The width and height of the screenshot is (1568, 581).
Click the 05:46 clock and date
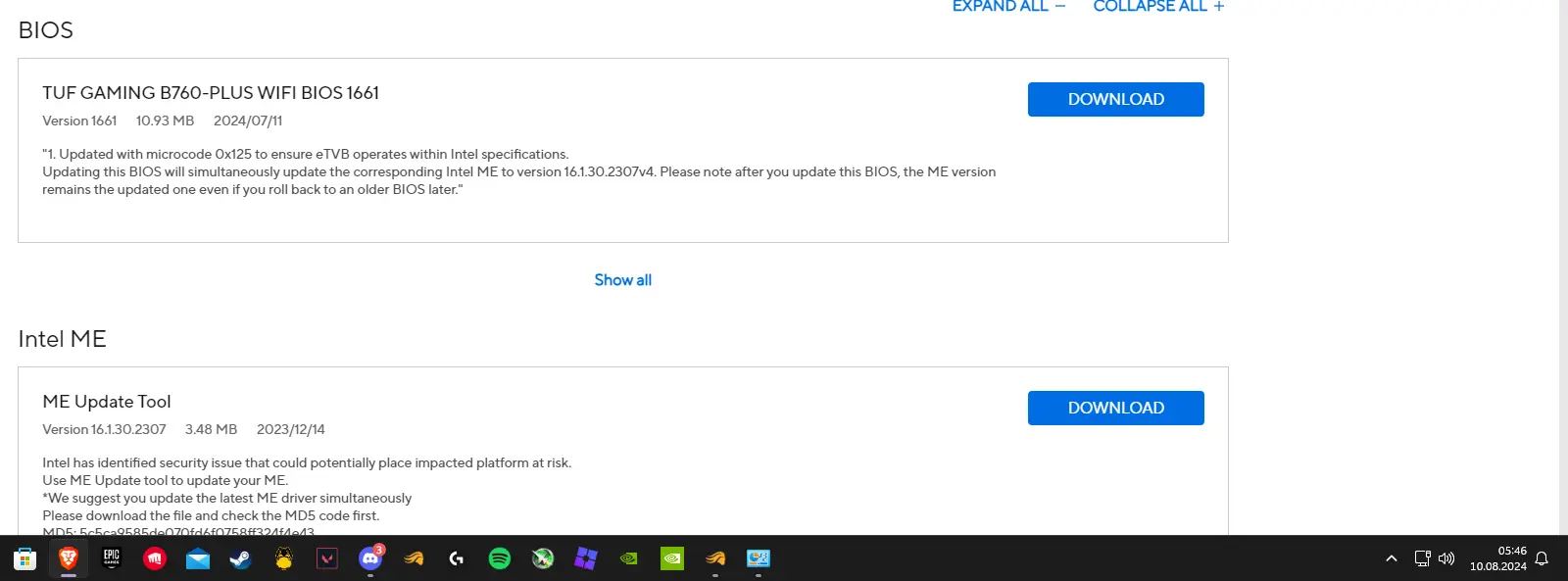click(x=1497, y=558)
